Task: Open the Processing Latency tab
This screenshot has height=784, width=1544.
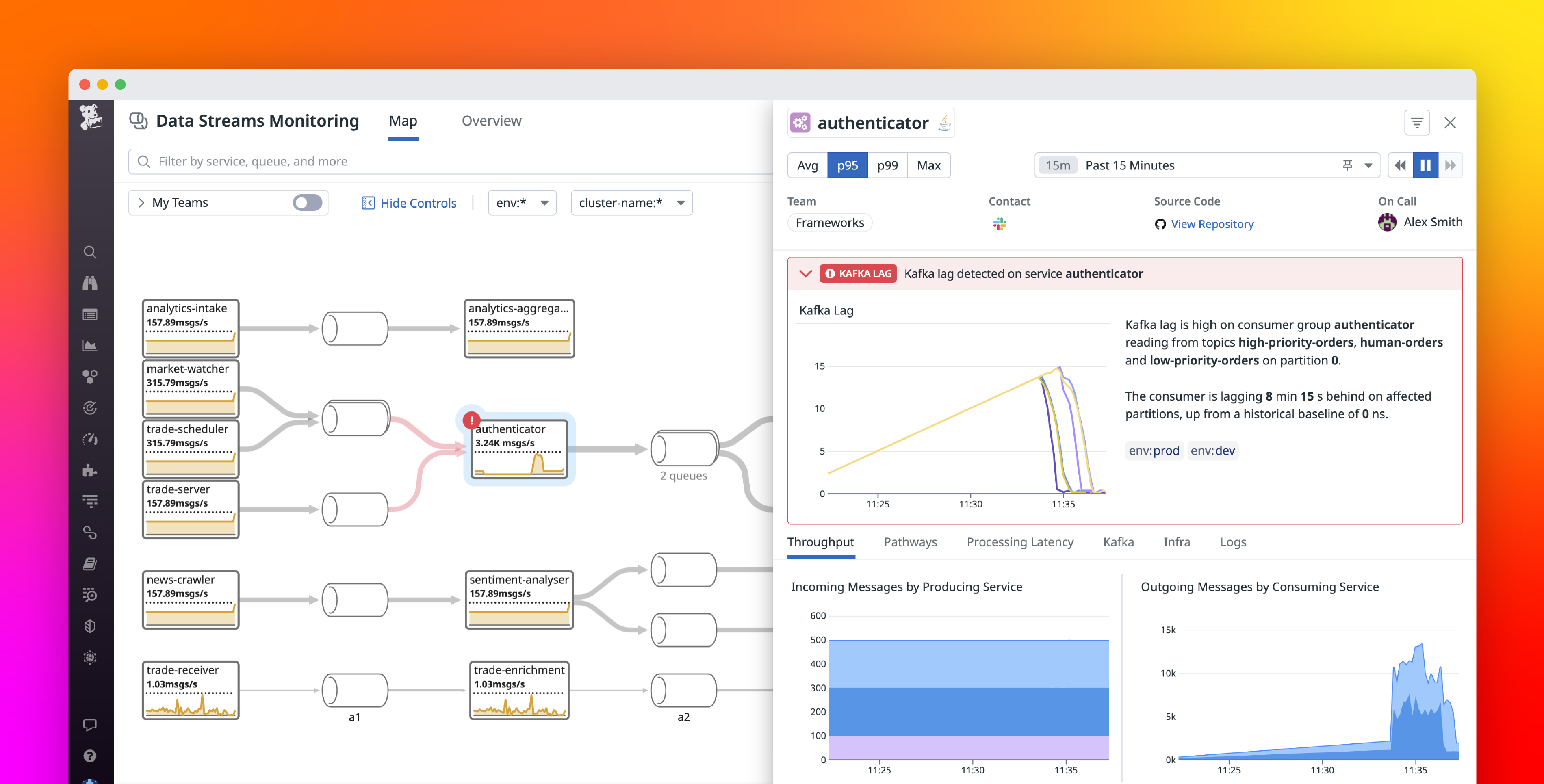Action: [1019, 542]
